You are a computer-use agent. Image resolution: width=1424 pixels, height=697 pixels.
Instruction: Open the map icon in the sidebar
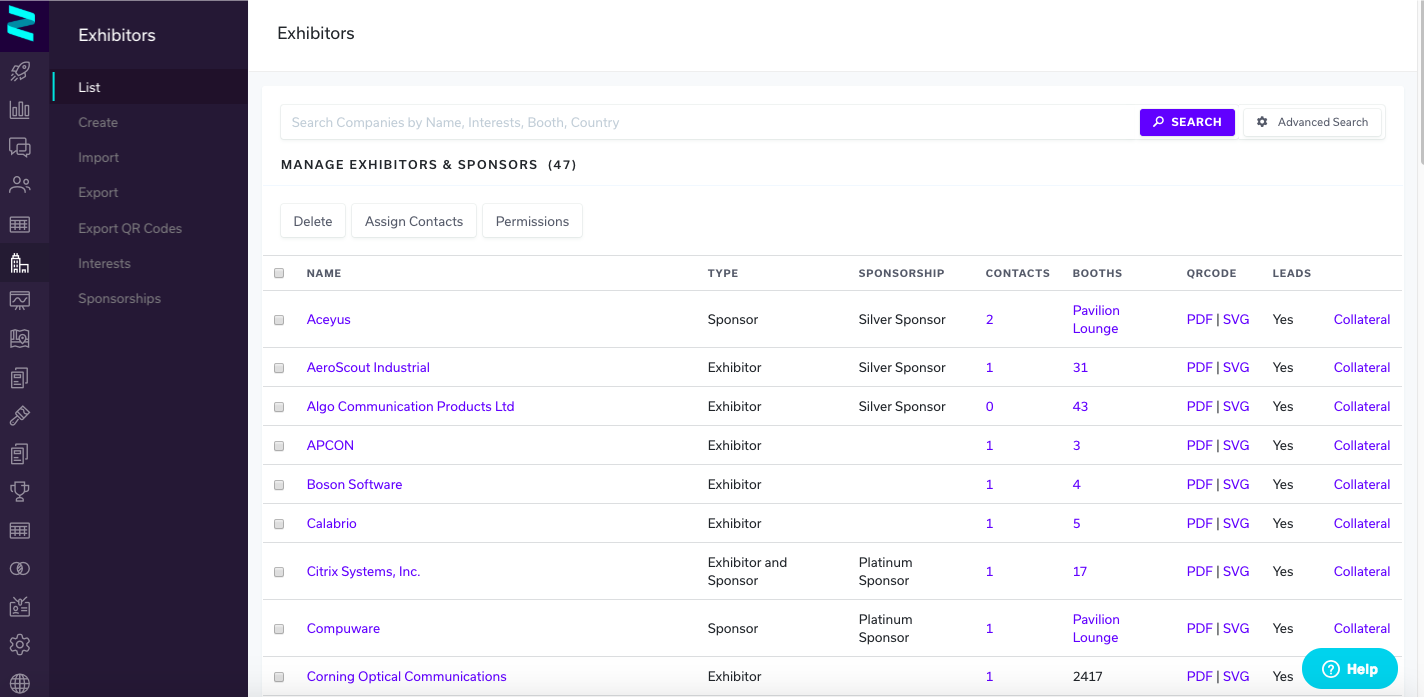[x=20, y=339]
